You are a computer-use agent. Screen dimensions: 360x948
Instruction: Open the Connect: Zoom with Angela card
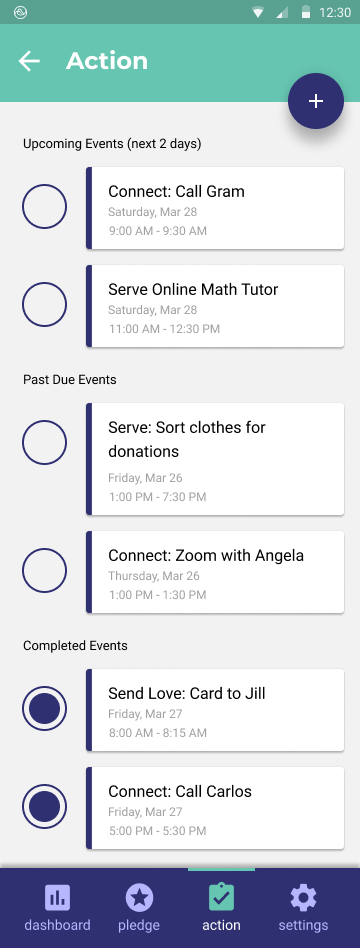click(215, 572)
